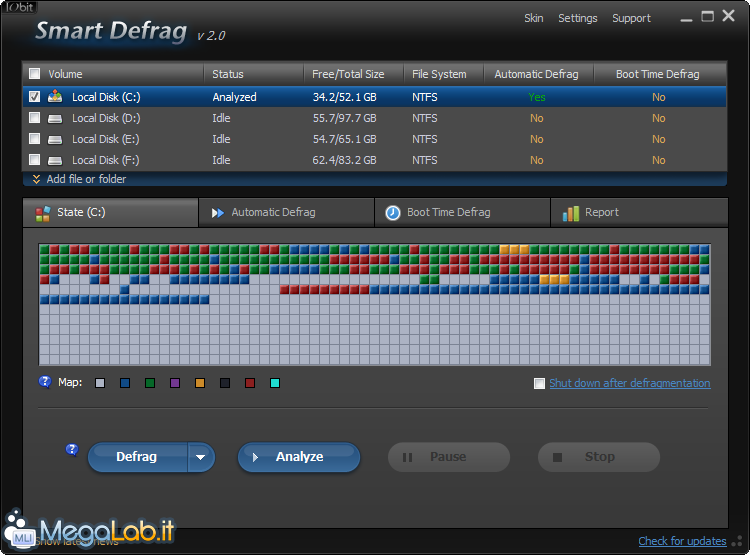Open the Settings menu

(x=577, y=18)
